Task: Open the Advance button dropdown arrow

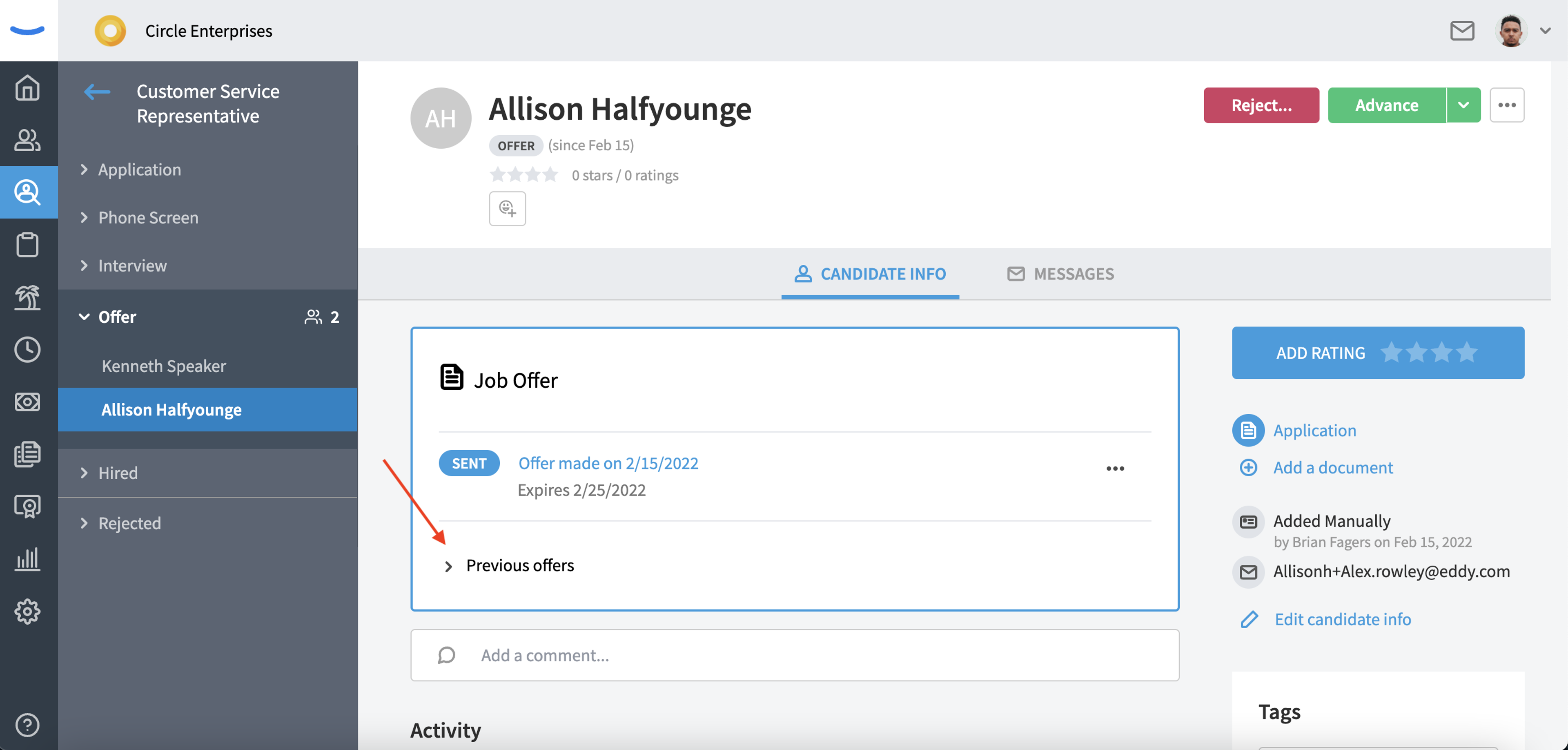Action: coord(1463,105)
